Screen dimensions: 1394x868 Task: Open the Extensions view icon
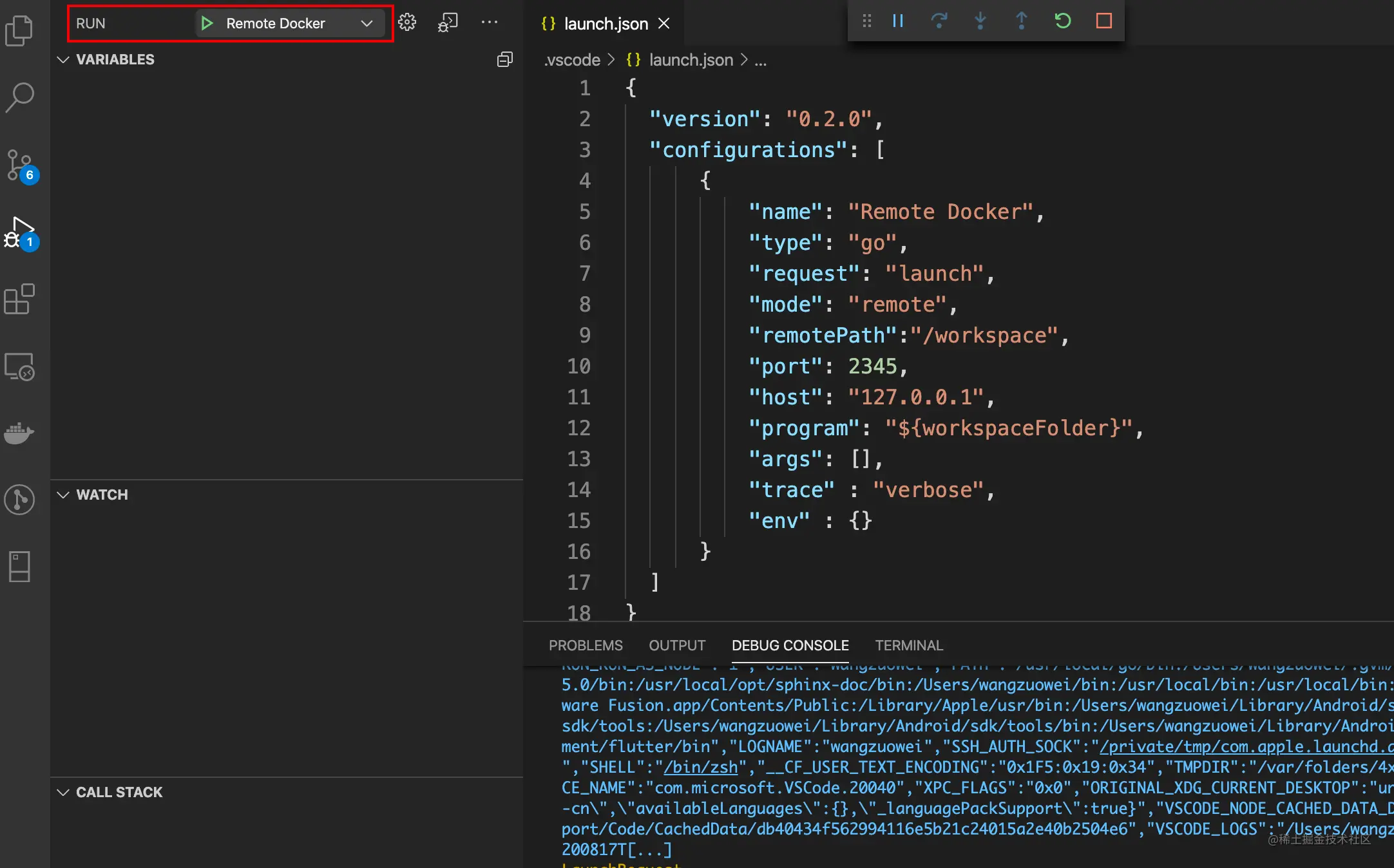19,299
